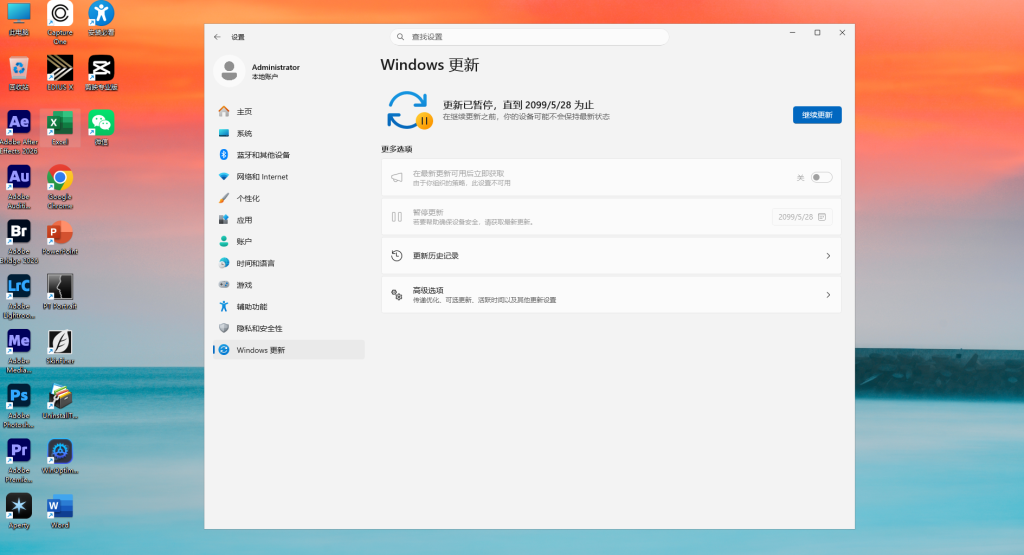Click the update status sync icon
Image resolution: width=1024 pixels, height=555 pixels.
click(x=409, y=110)
